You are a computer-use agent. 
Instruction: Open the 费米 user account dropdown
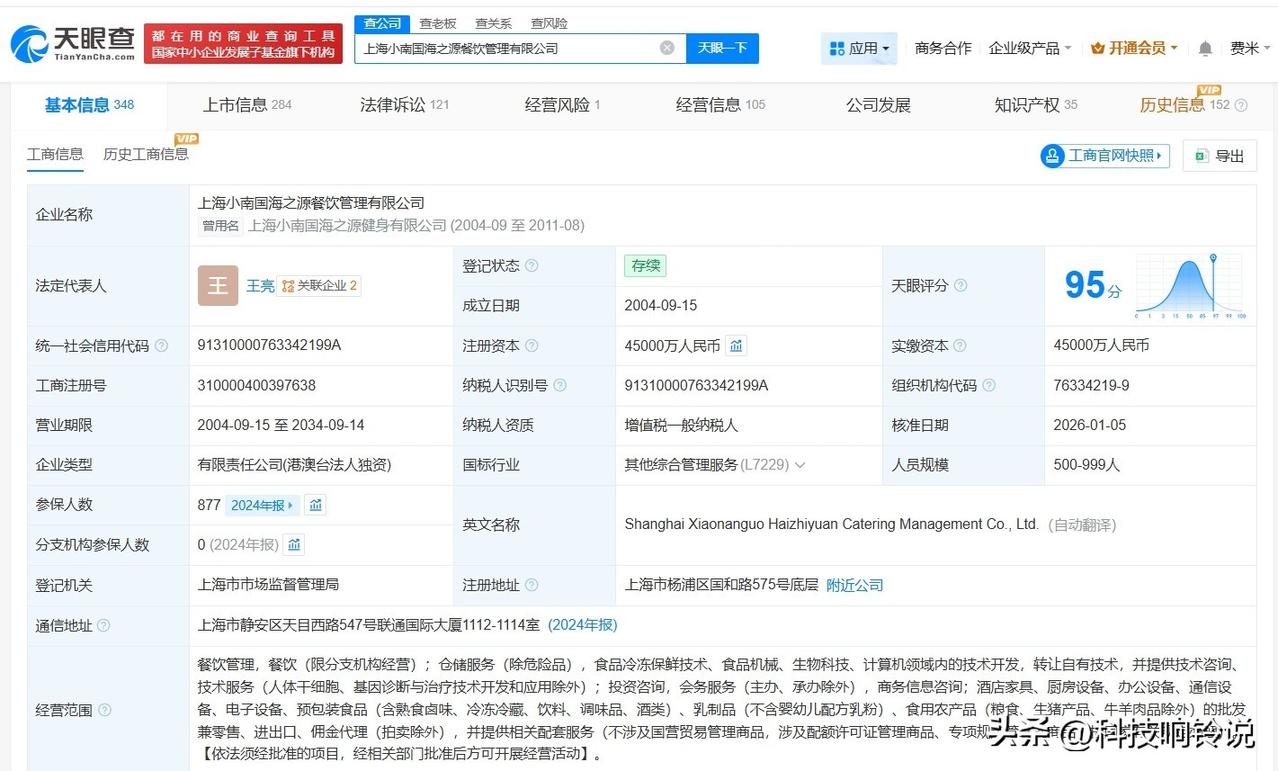[x=1250, y=48]
